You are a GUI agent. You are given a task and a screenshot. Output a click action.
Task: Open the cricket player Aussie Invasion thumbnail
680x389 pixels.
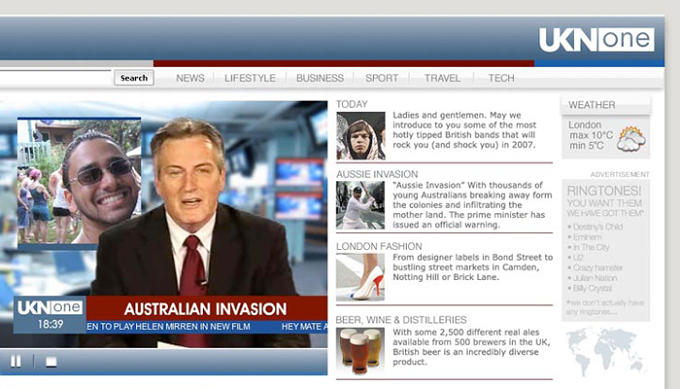point(360,205)
